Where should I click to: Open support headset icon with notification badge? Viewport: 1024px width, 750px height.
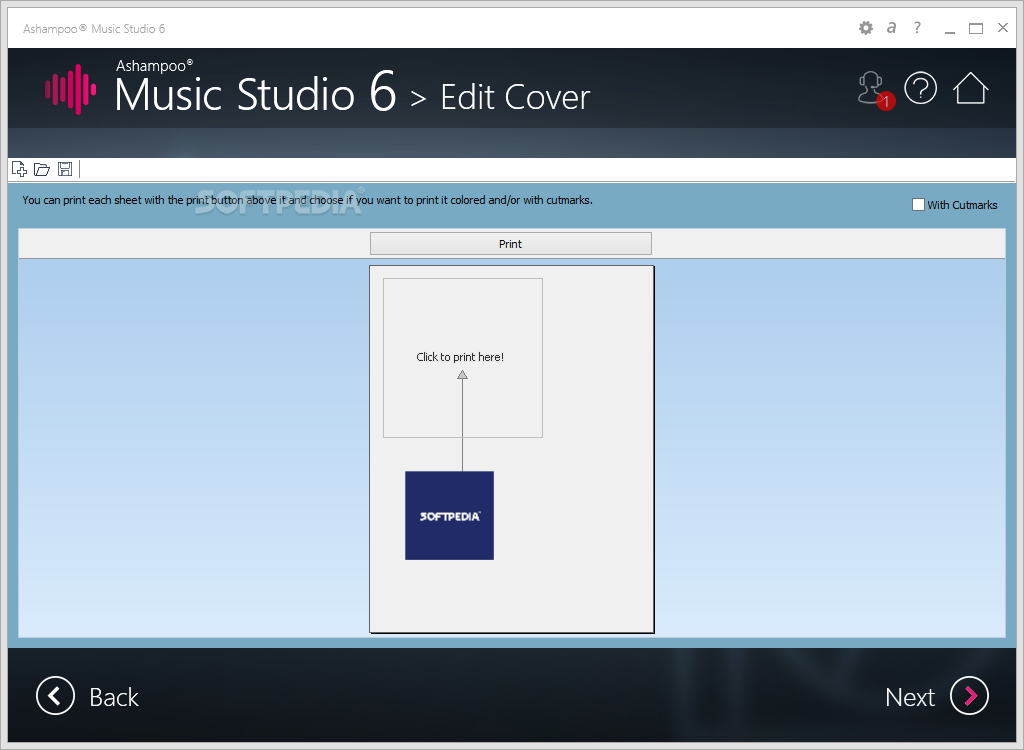point(875,90)
